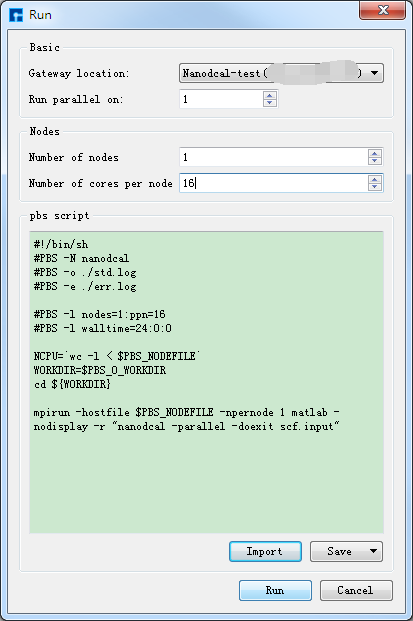The height and width of the screenshot is (621, 413).
Task: Decrease the Number of nodes value
Action: (375, 161)
